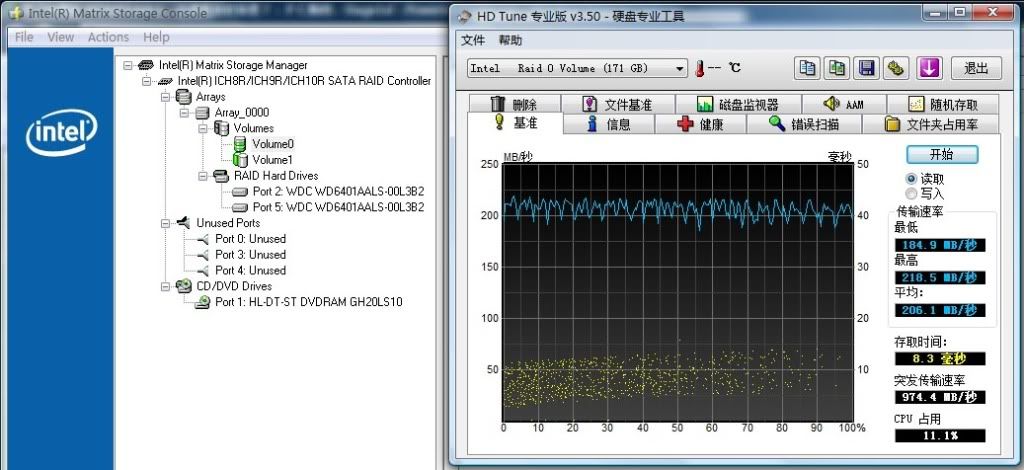Image resolution: width=1024 pixels, height=470 pixels.
Task: Click the 8.3 access time value
Action: coord(940,358)
